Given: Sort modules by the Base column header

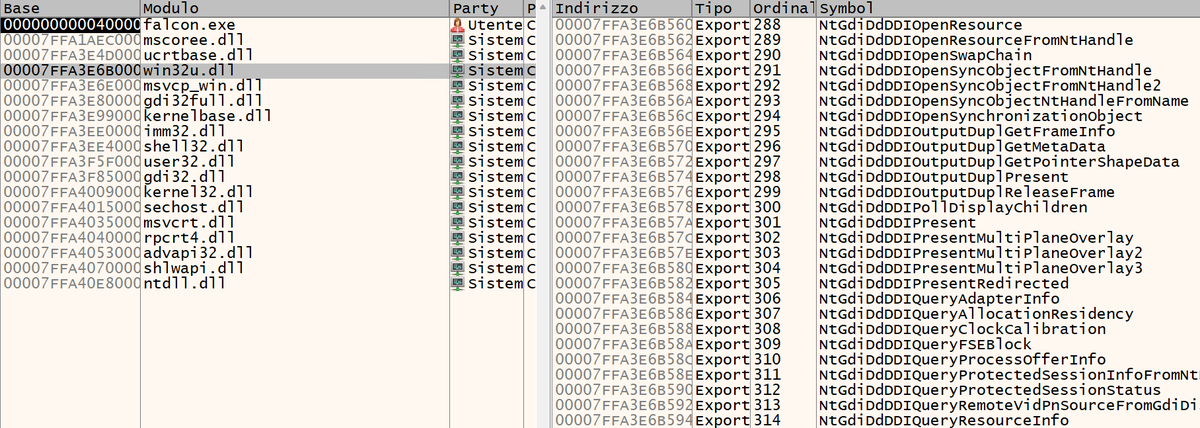Looking at the screenshot, I should [70, 8].
